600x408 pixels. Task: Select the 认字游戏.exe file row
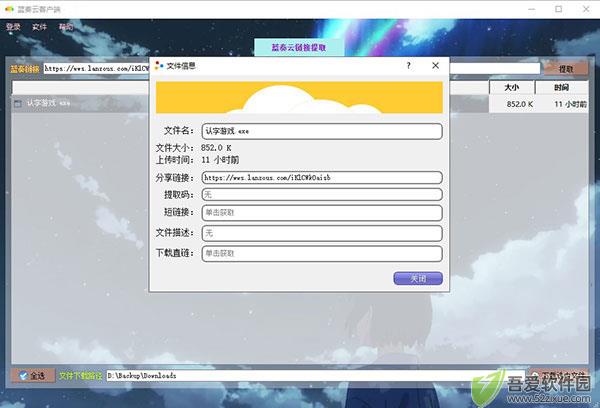[x=300, y=104]
